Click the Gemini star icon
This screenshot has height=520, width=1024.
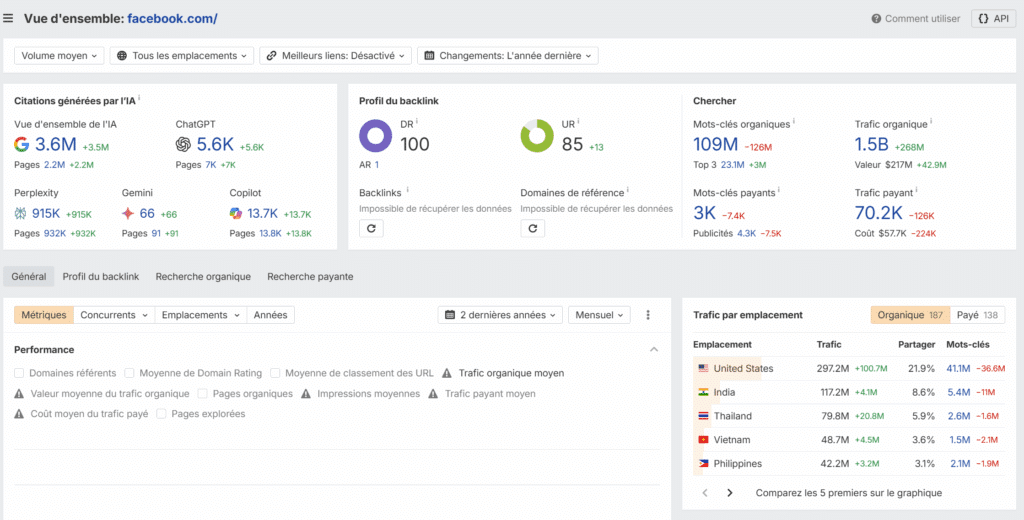click(128, 214)
